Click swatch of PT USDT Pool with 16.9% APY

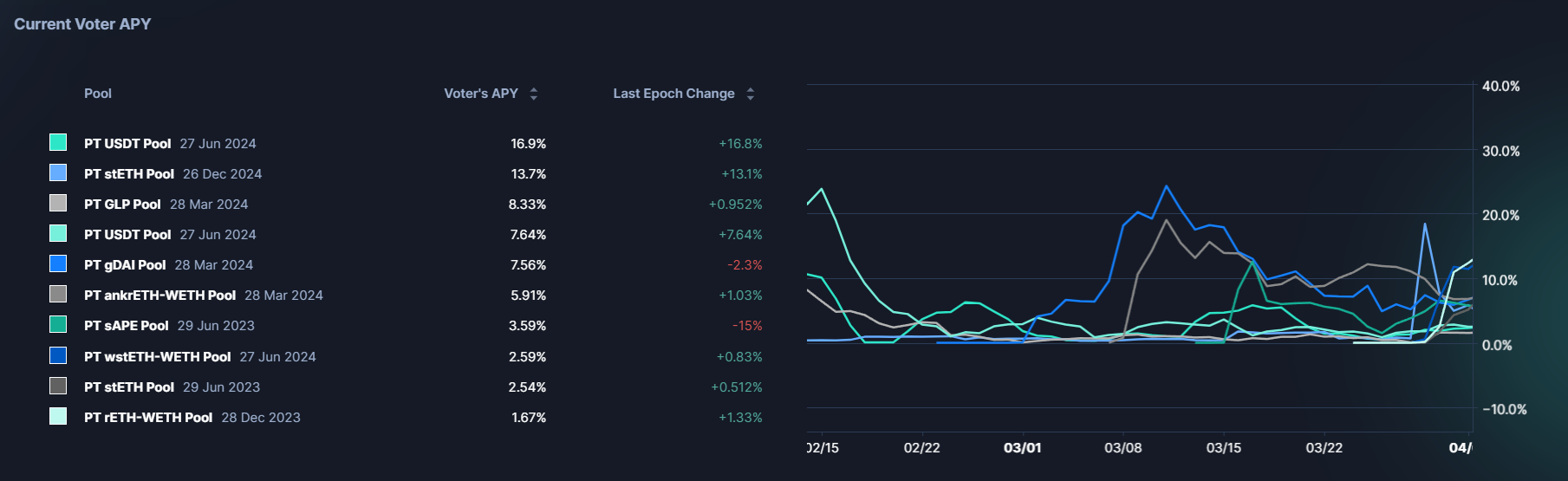pyautogui.click(x=58, y=142)
